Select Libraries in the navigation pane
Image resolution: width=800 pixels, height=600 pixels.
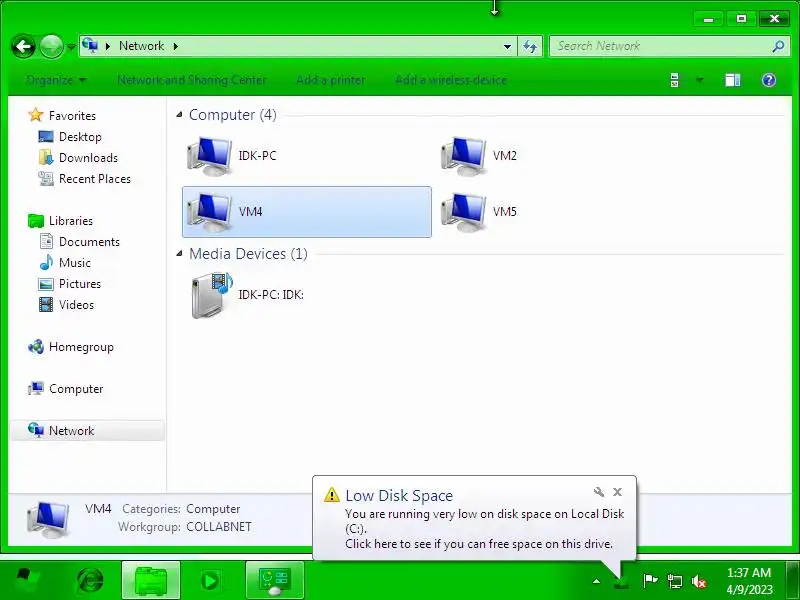[x=70, y=221]
